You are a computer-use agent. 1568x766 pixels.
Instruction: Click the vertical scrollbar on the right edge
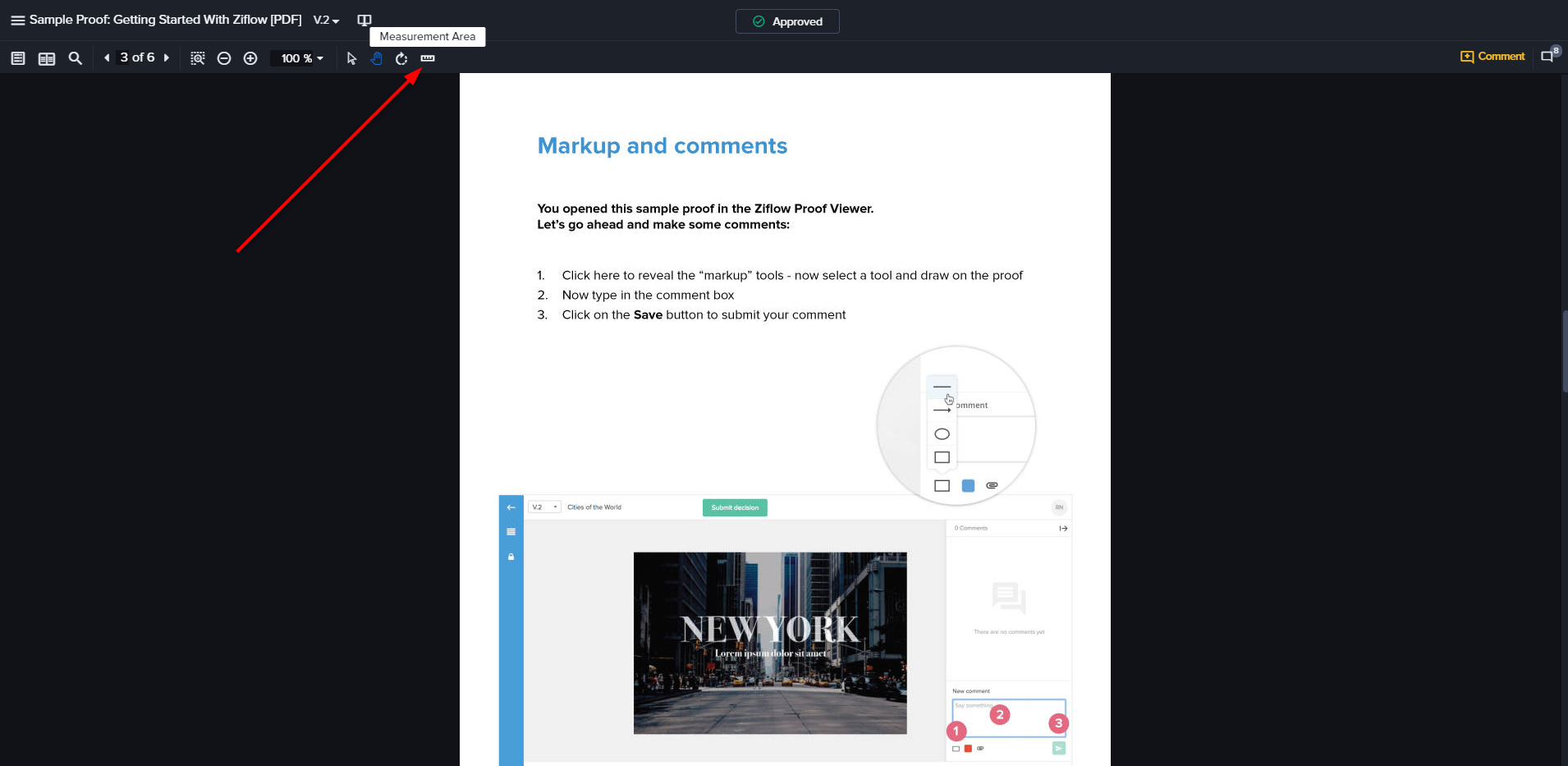pyautogui.click(x=1565, y=353)
